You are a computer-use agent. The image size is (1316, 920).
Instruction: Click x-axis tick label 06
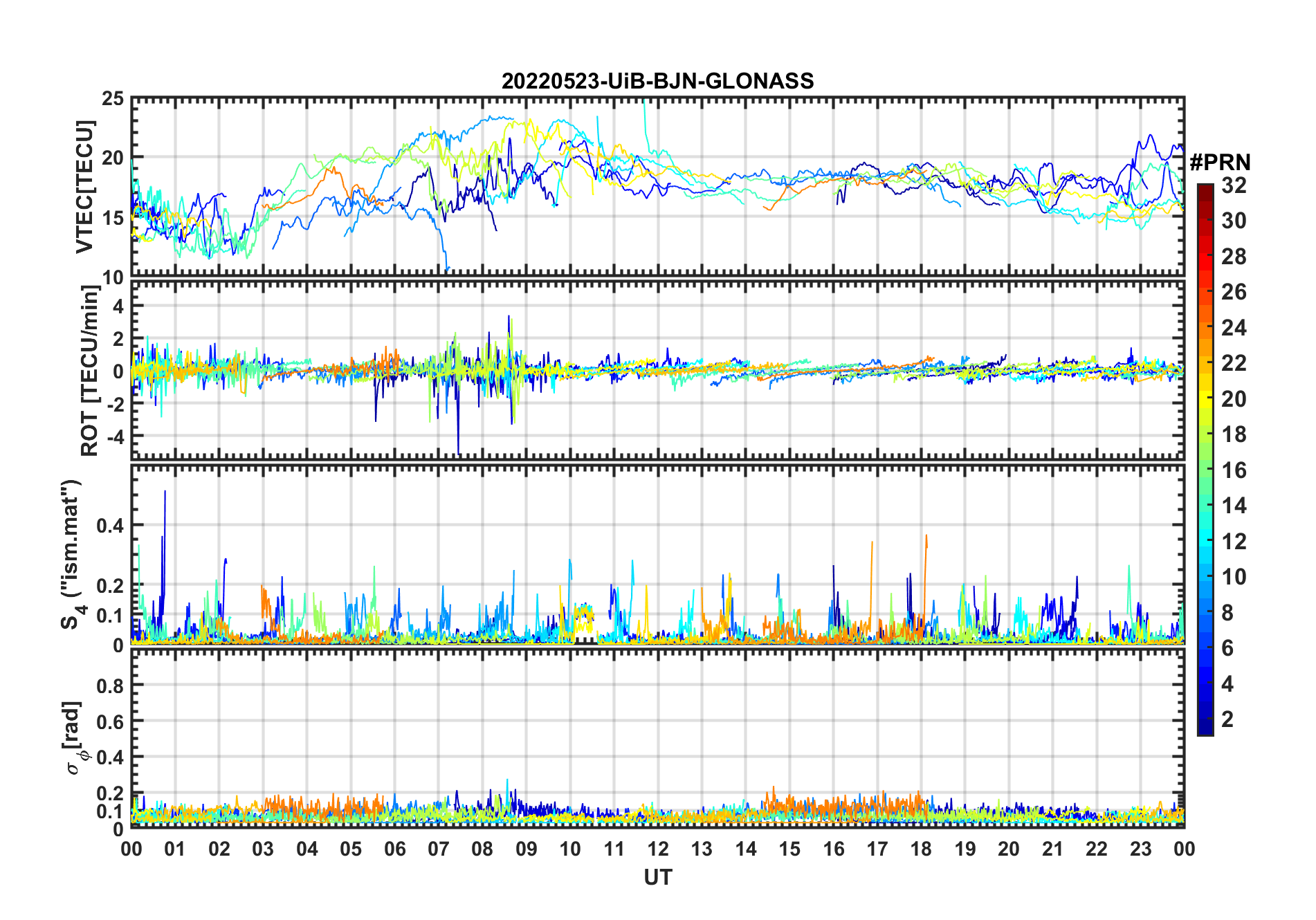click(394, 849)
